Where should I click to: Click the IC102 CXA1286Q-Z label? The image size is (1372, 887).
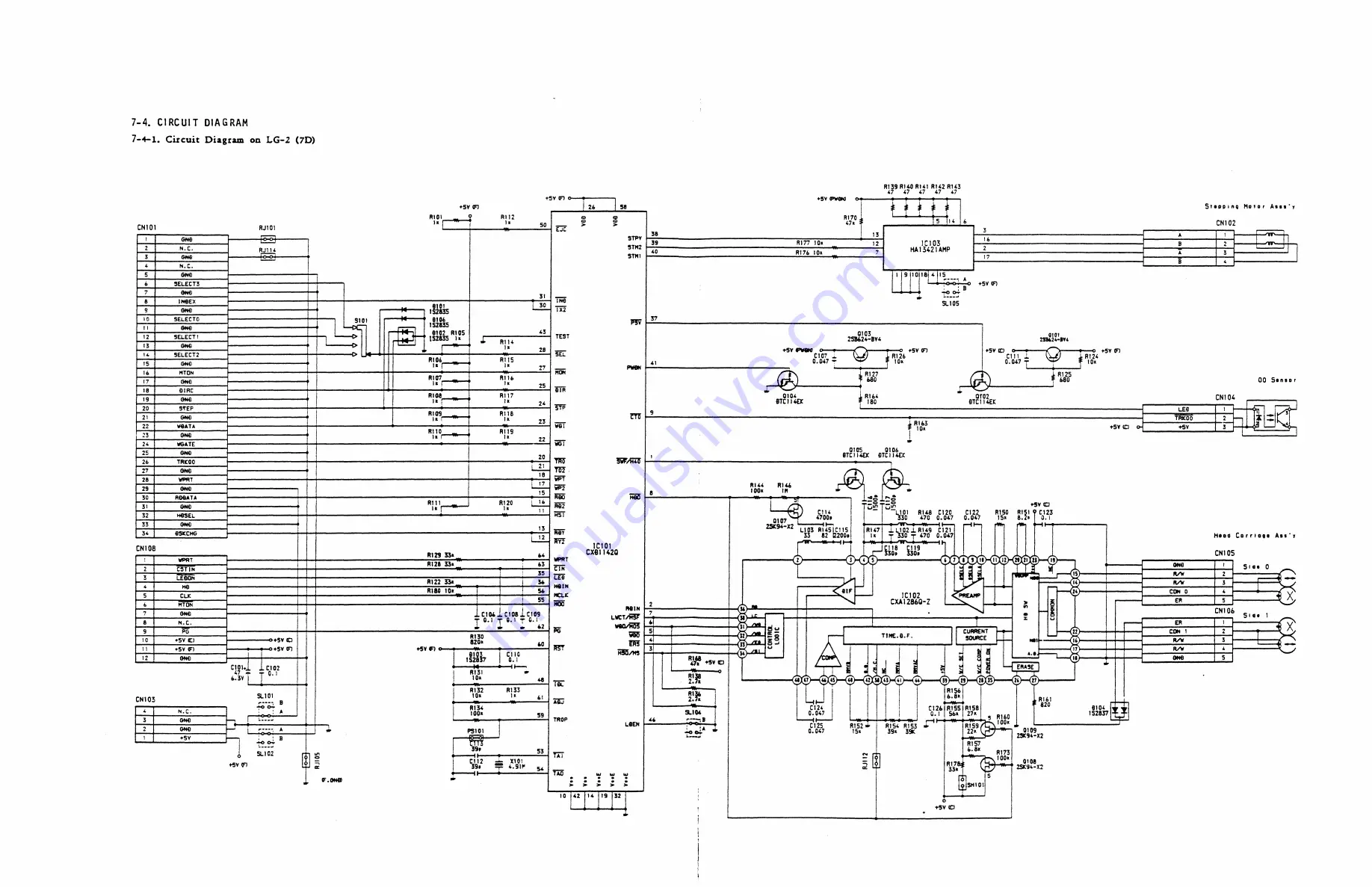click(910, 599)
